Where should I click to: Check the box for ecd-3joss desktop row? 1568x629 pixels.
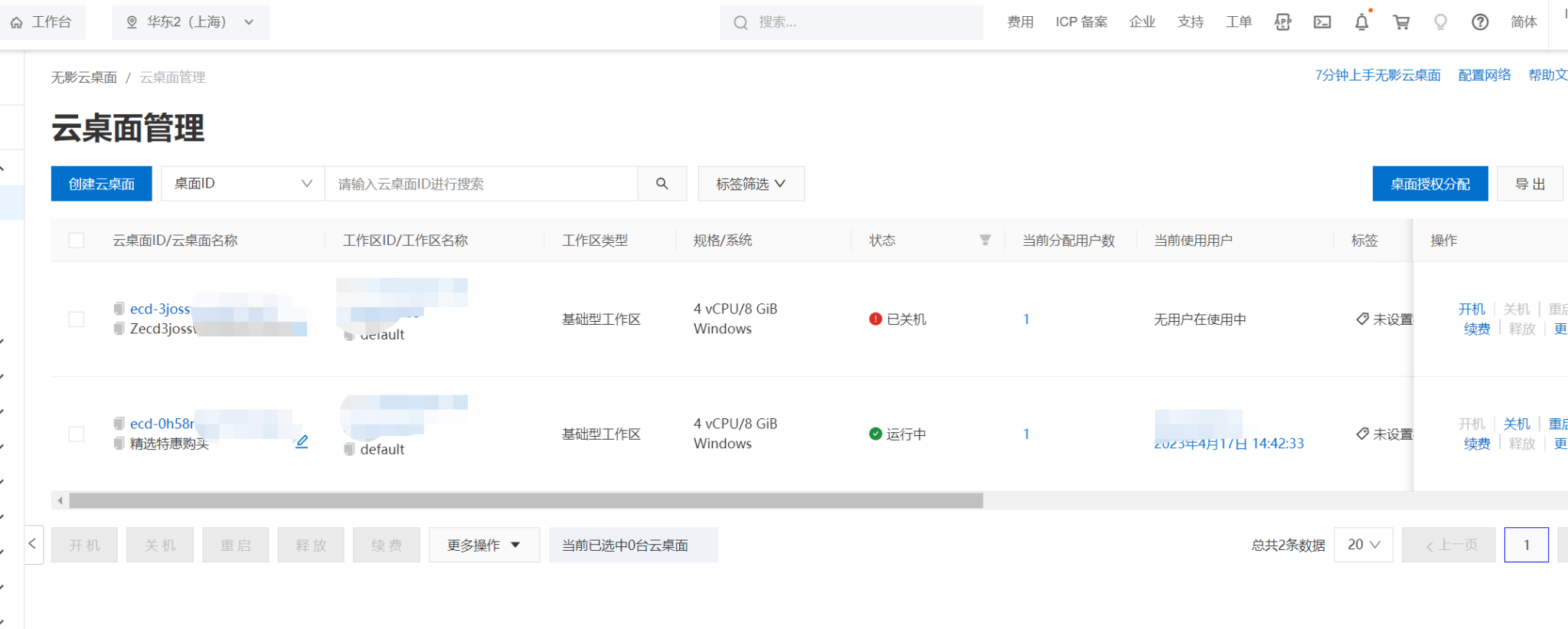coord(77,319)
